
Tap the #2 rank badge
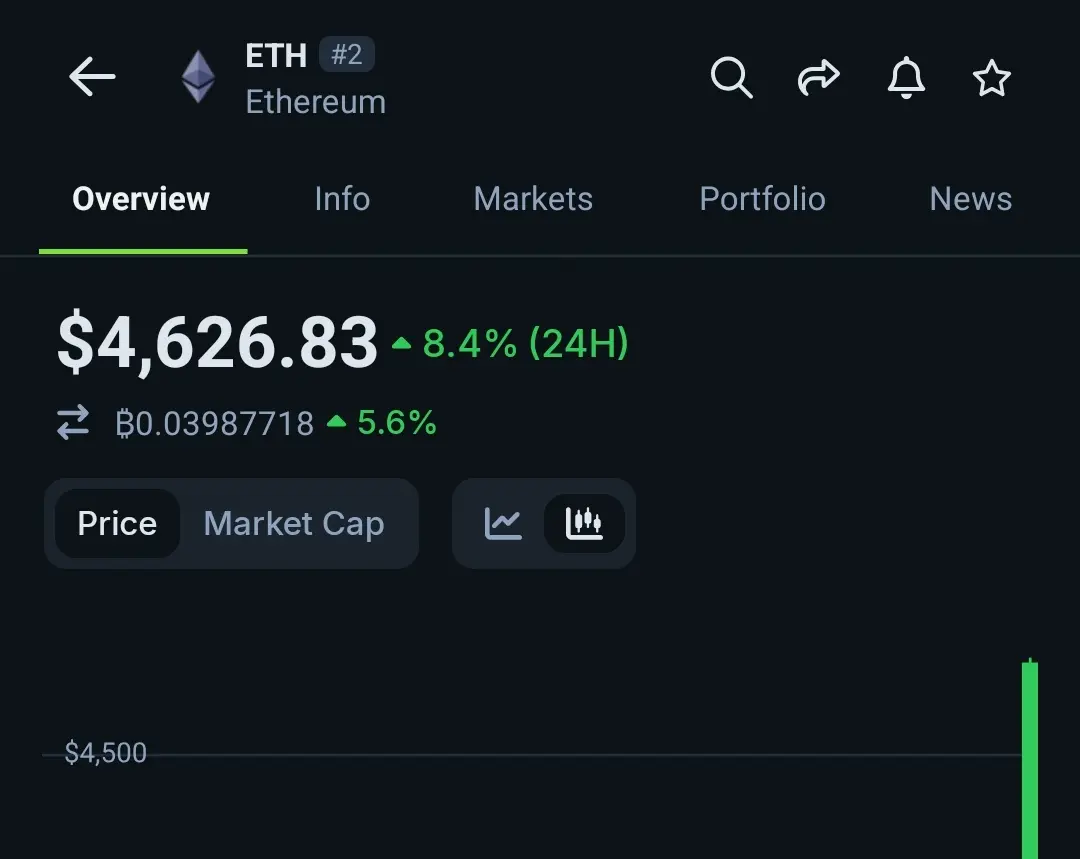(346, 54)
